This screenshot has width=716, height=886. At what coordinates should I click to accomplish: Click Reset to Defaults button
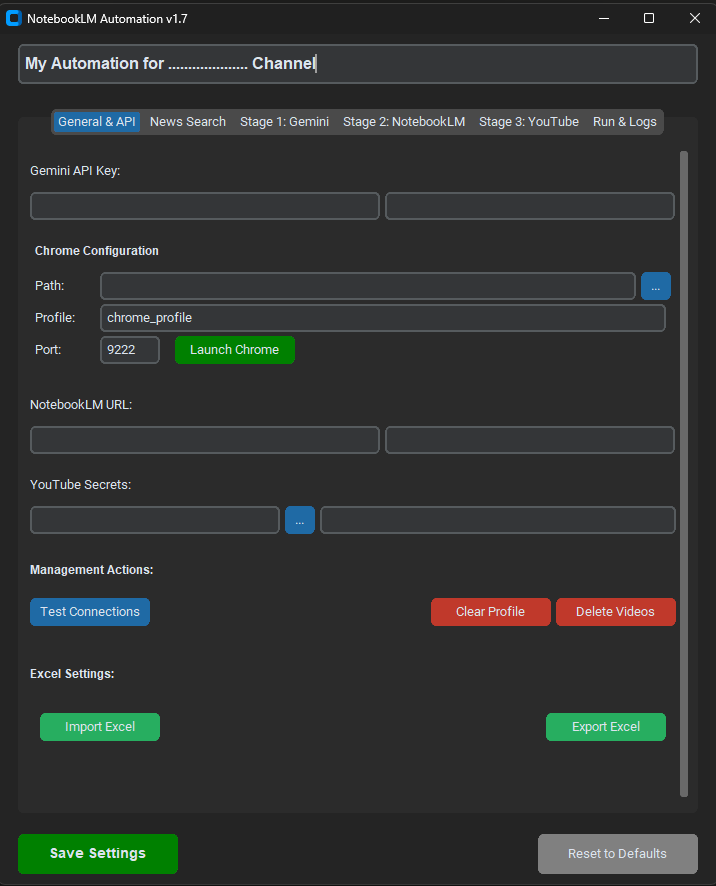coord(618,854)
